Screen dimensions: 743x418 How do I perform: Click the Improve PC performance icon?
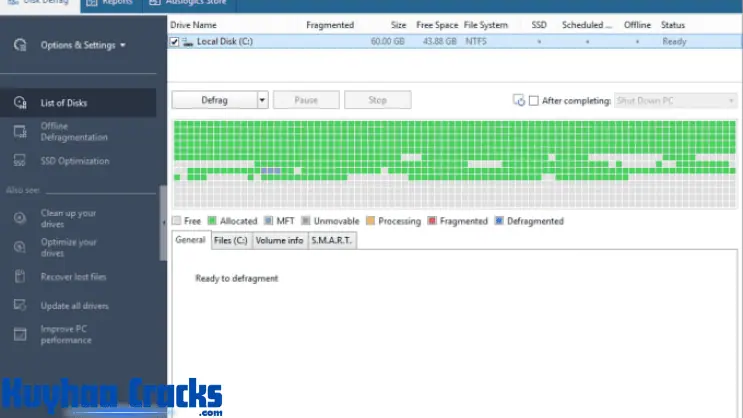pyautogui.click(x=19, y=334)
